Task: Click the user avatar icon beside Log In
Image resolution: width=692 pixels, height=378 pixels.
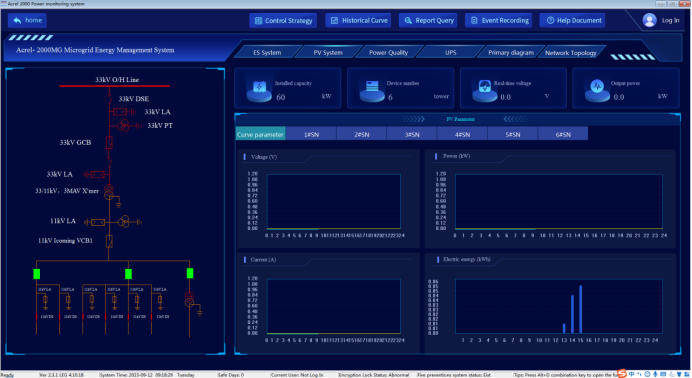Action: 649,20
